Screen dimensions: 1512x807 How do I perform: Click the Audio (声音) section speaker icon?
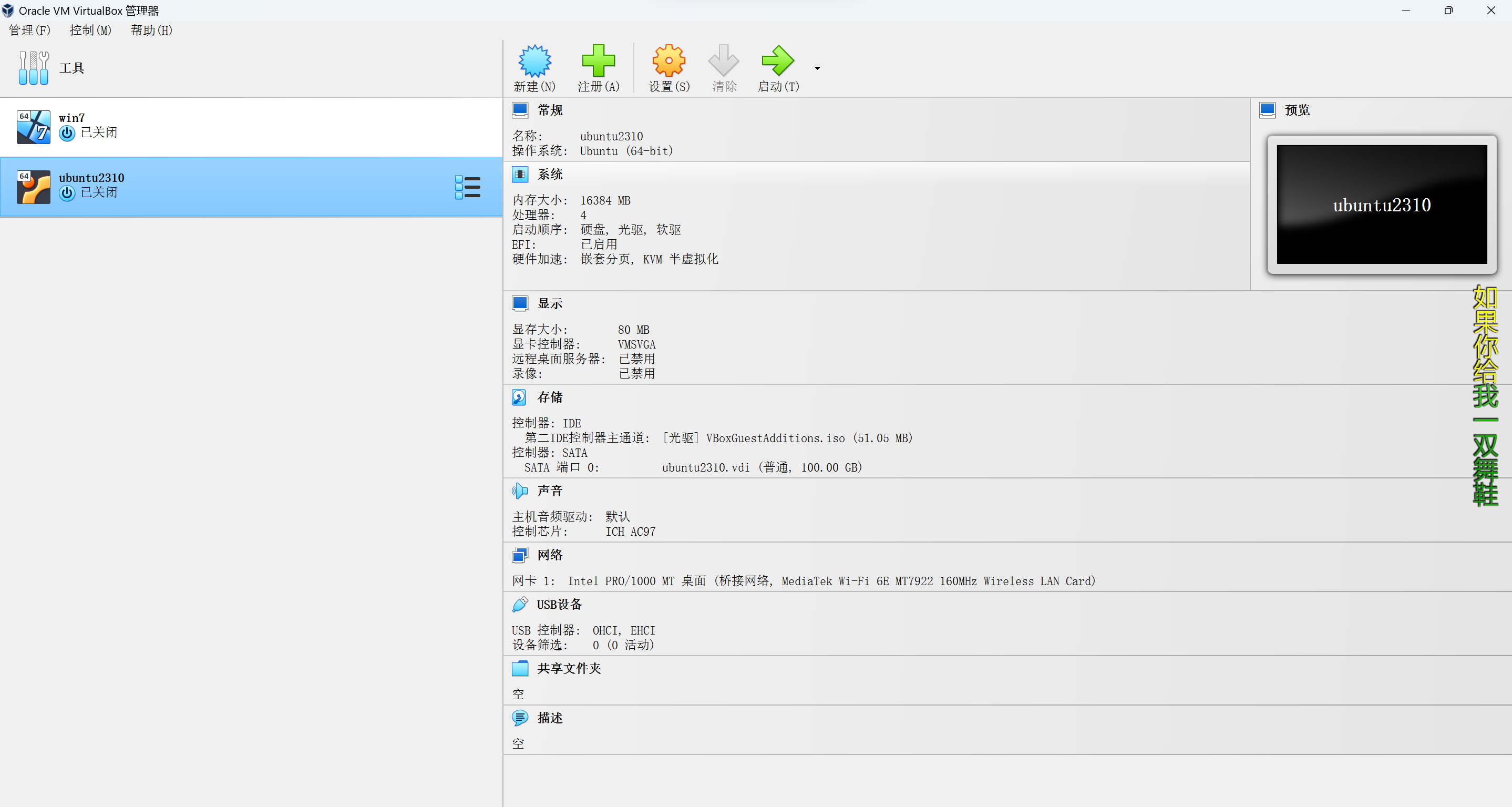click(x=520, y=491)
